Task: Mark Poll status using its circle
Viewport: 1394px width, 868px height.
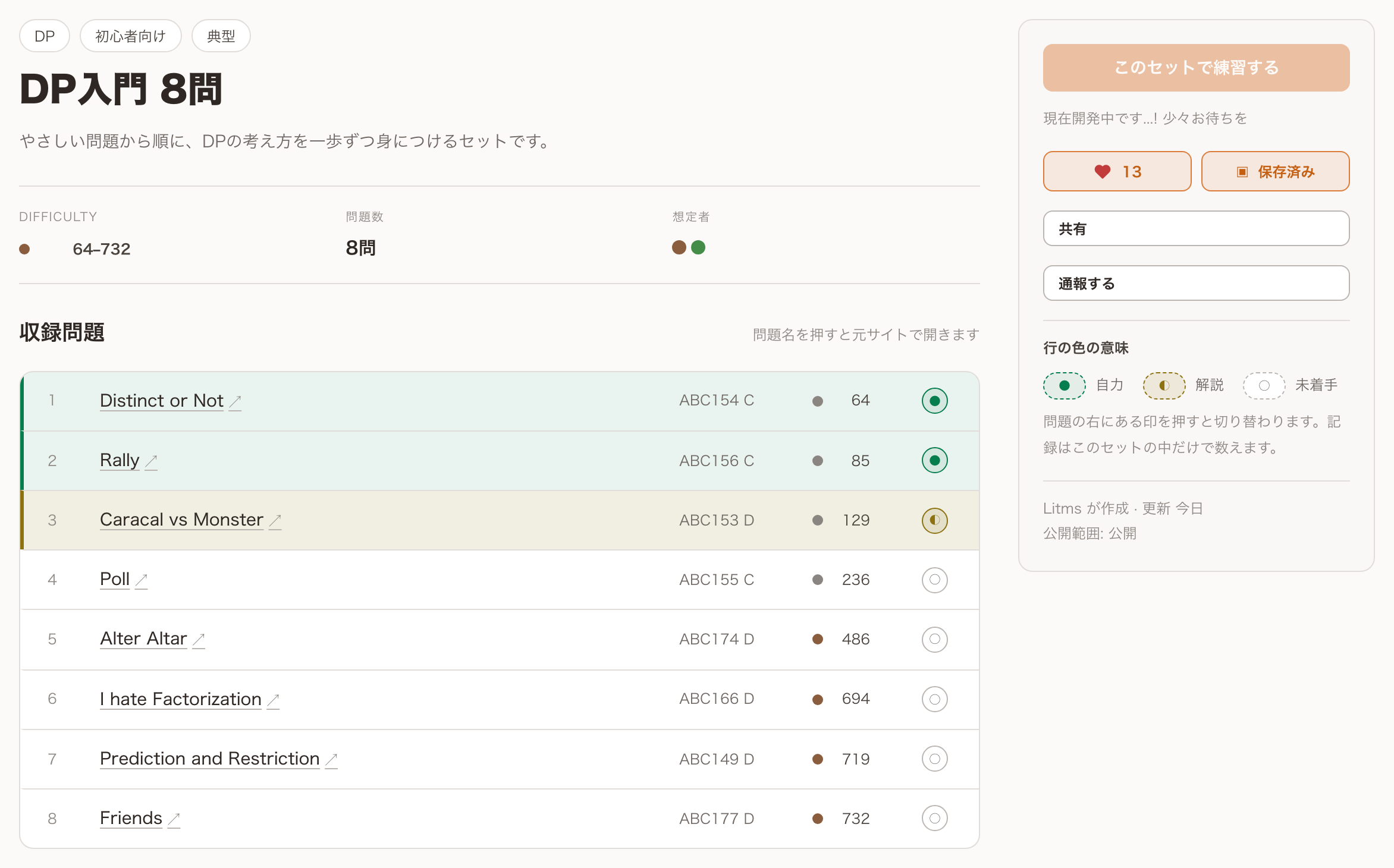Action: coord(935,580)
